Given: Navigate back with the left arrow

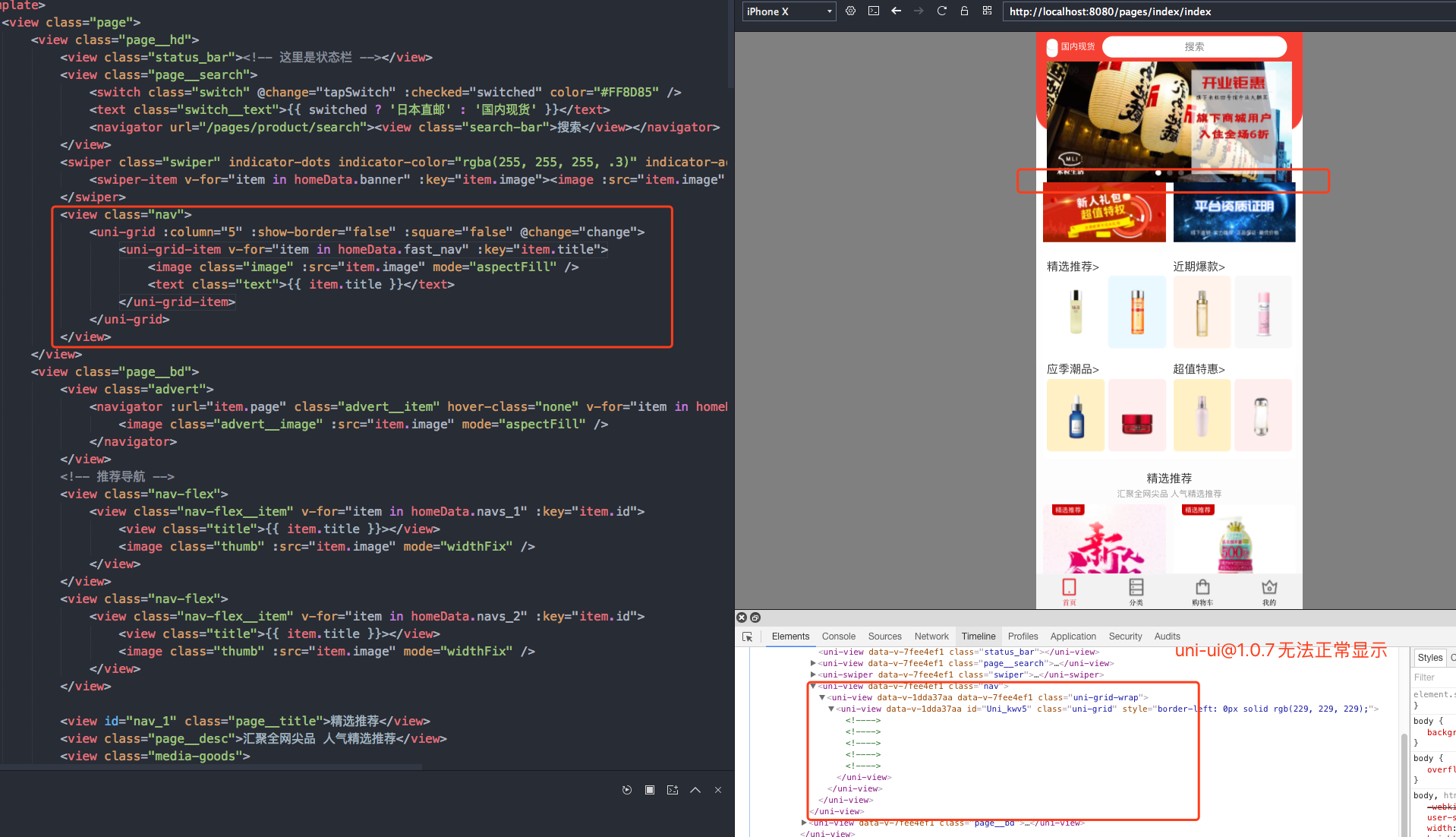Looking at the screenshot, I should [896, 11].
